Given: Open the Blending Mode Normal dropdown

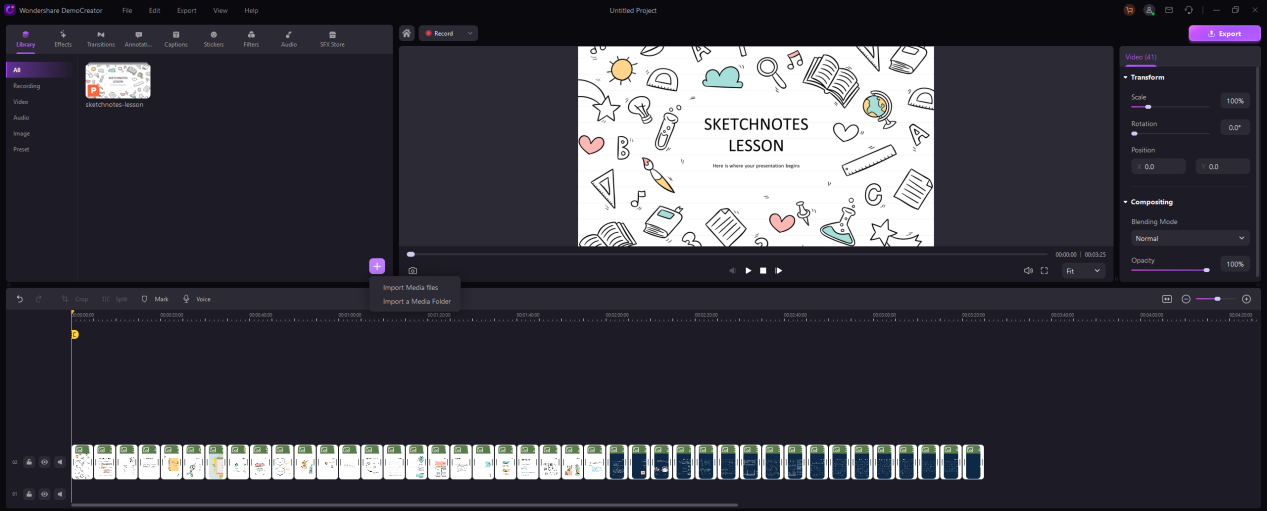Looking at the screenshot, I should [x=1190, y=238].
